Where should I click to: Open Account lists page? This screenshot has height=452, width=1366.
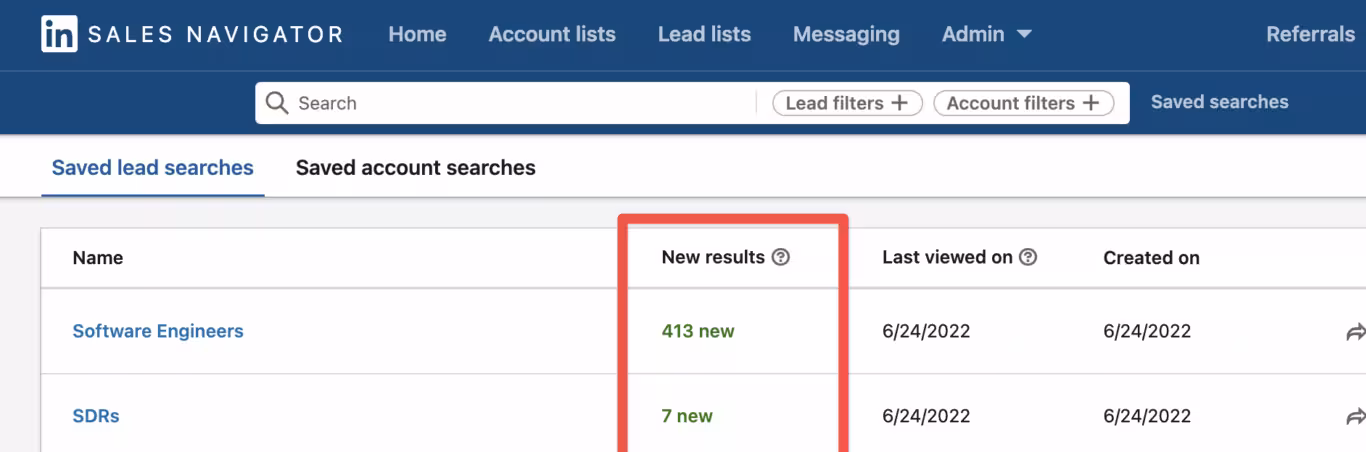click(x=552, y=34)
